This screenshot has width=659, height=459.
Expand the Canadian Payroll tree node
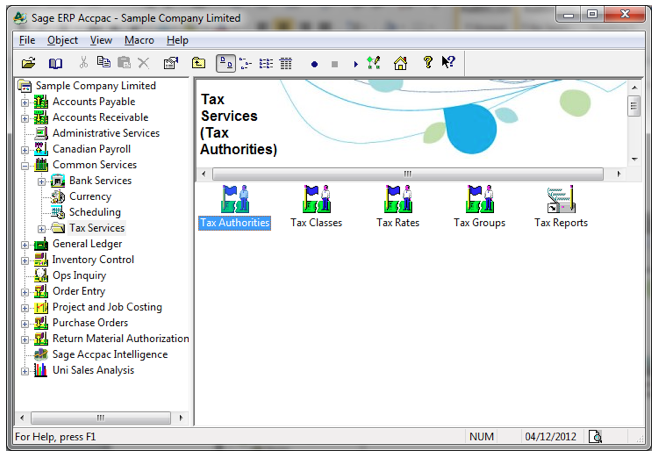(x=25, y=150)
